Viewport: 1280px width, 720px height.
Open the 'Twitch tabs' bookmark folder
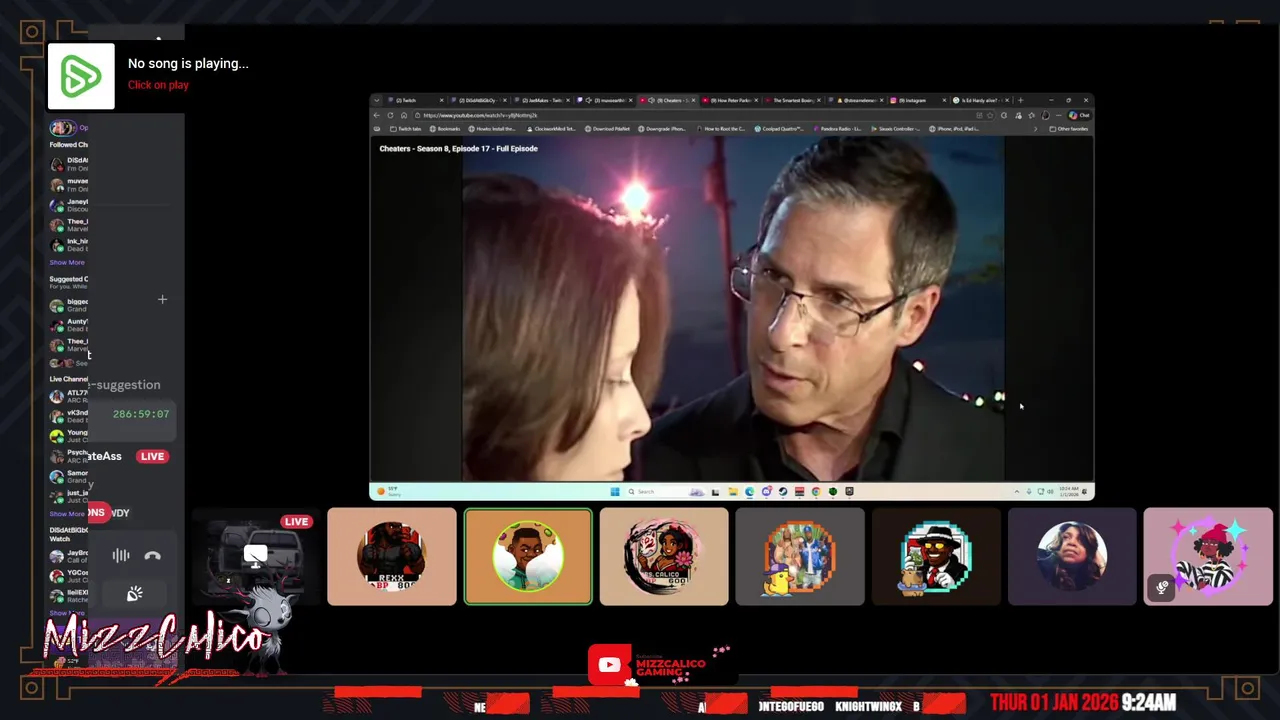coord(405,129)
